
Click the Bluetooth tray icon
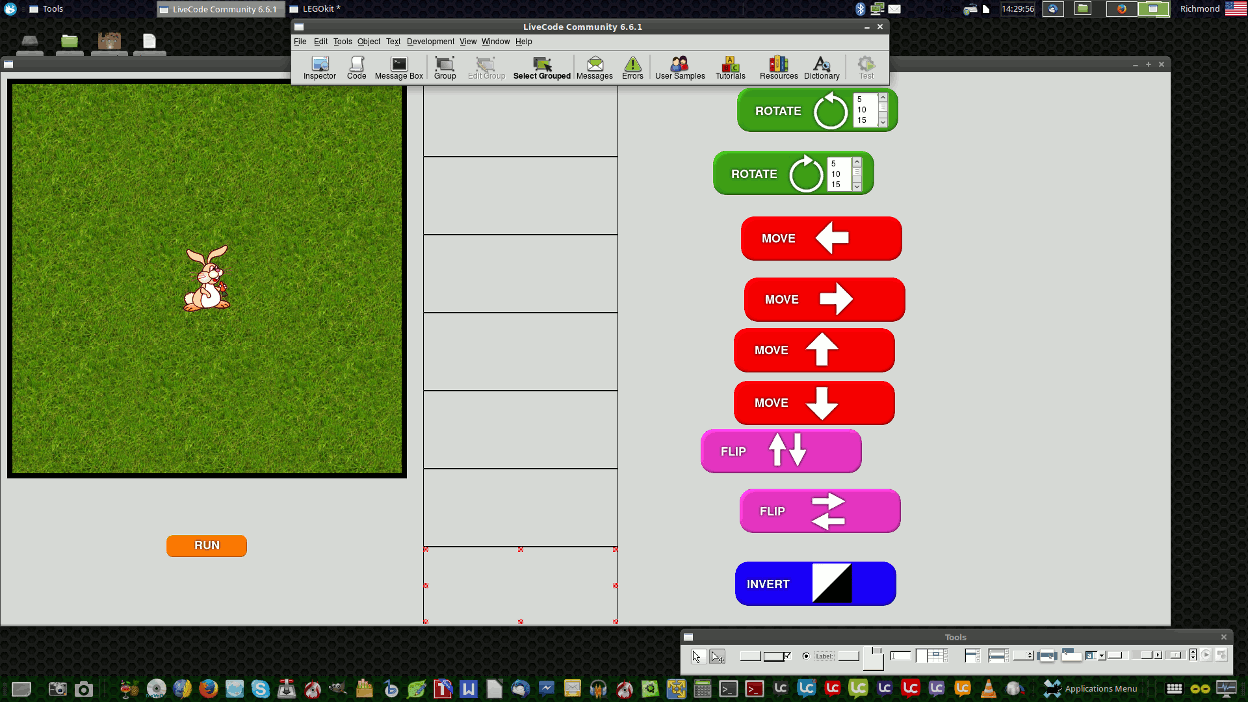pos(859,8)
